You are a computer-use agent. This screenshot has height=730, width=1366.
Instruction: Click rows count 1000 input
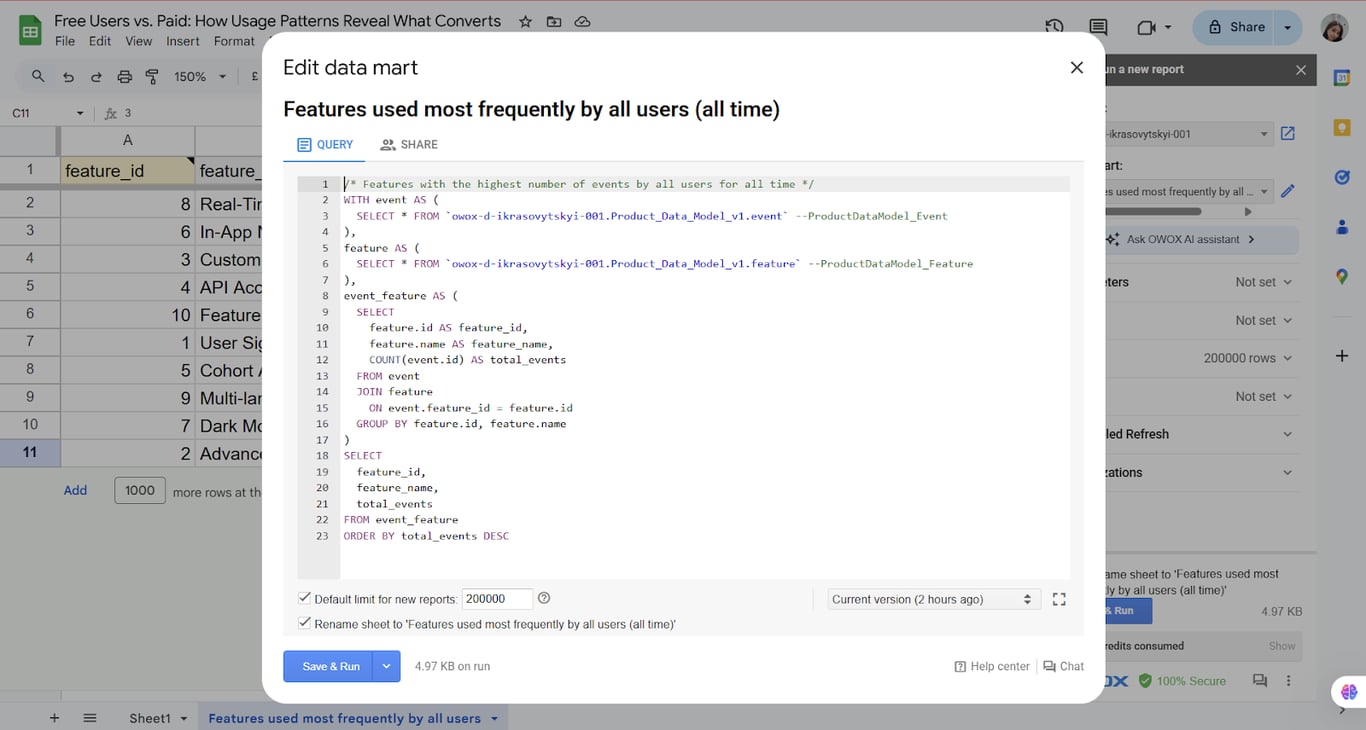pyautogui.click(x=140, y=490)
